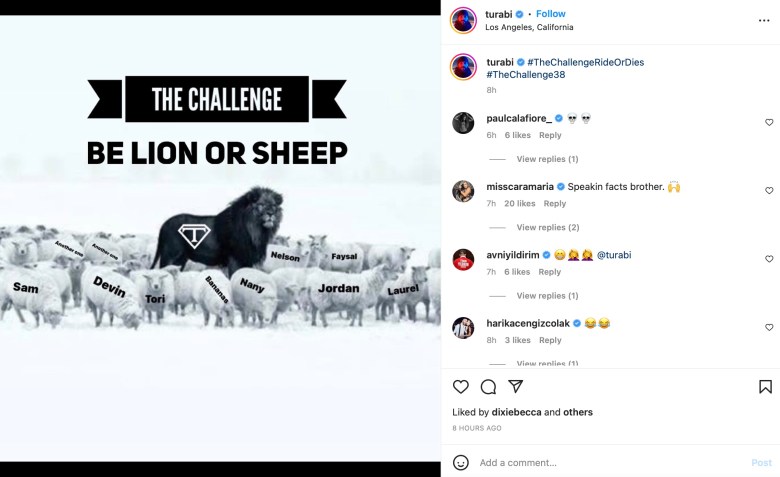Viewport: 780px width, 477px height.
Task: Save post with the bookmark icon
Action: pos(765,386)
